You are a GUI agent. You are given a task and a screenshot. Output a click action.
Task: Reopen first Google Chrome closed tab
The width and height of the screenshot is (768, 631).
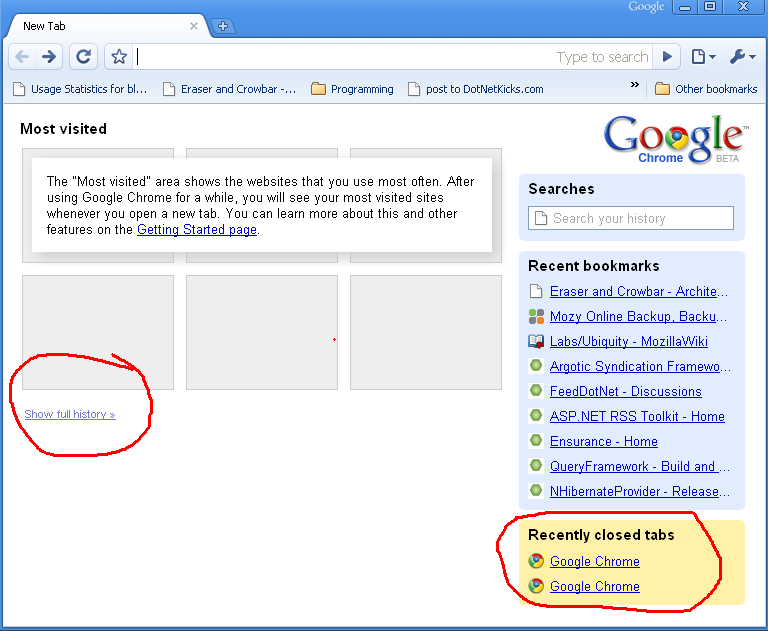(595, 561)
